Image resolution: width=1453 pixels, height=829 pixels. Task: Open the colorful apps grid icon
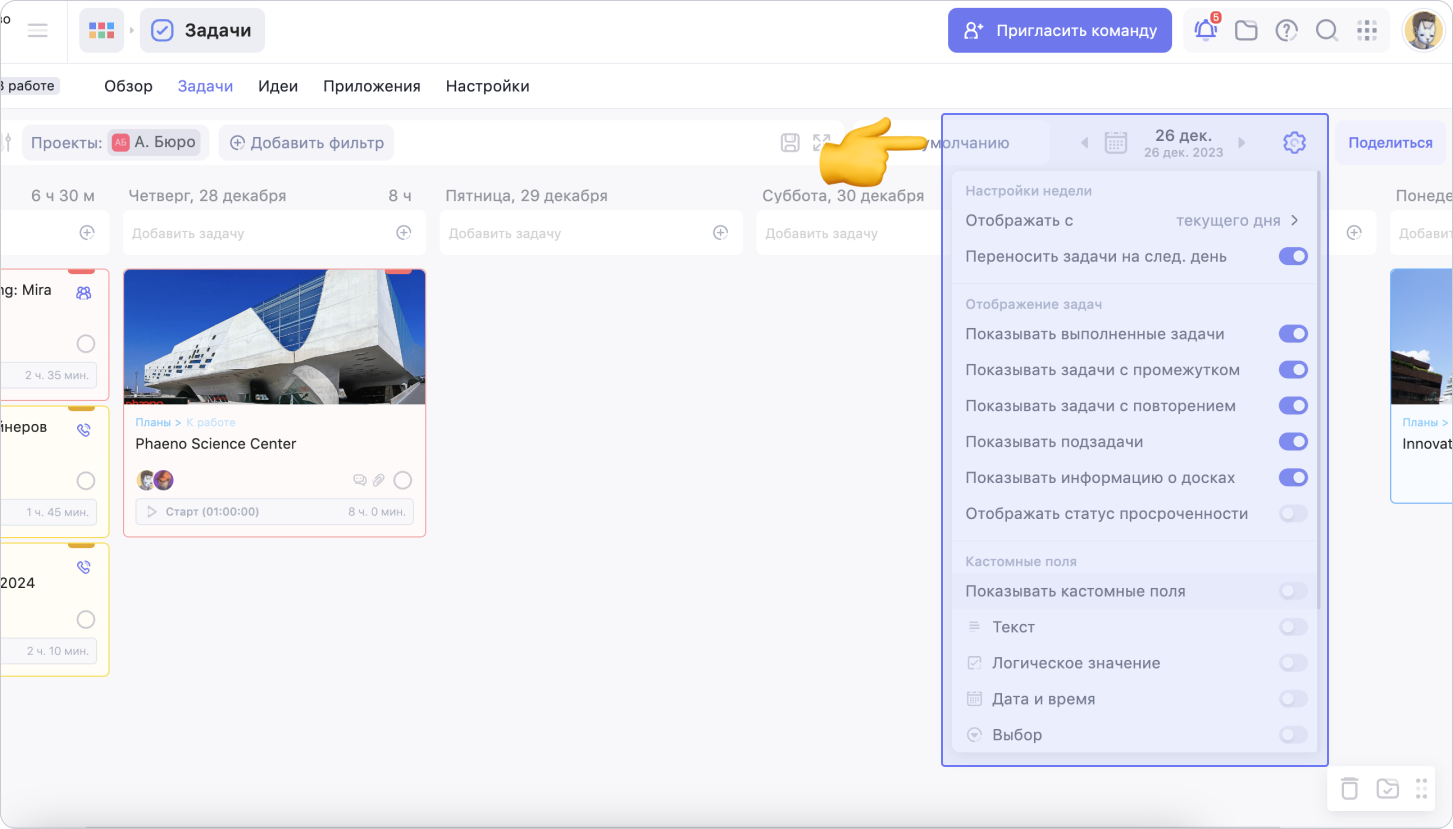(x=101, y=31)
